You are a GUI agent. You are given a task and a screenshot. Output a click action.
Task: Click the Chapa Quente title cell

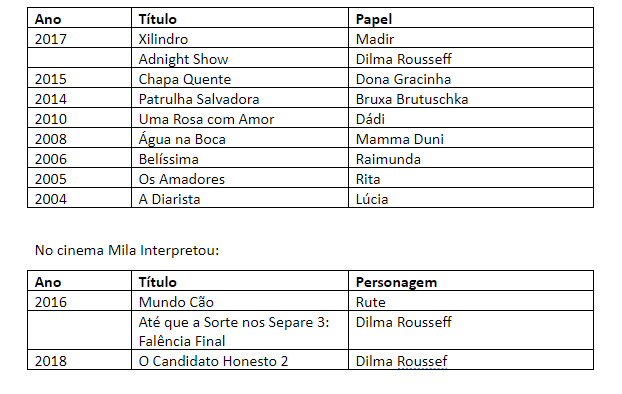tap(240, 78)
